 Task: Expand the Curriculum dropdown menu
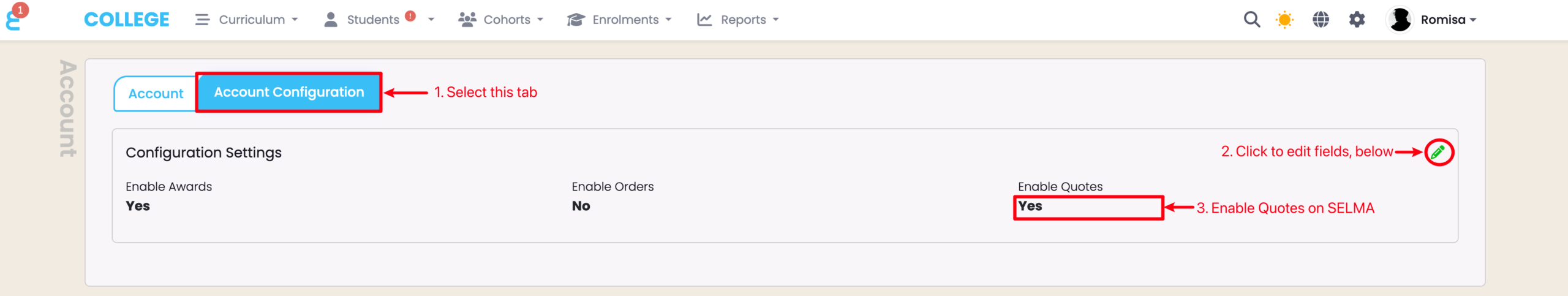point(247,20)
